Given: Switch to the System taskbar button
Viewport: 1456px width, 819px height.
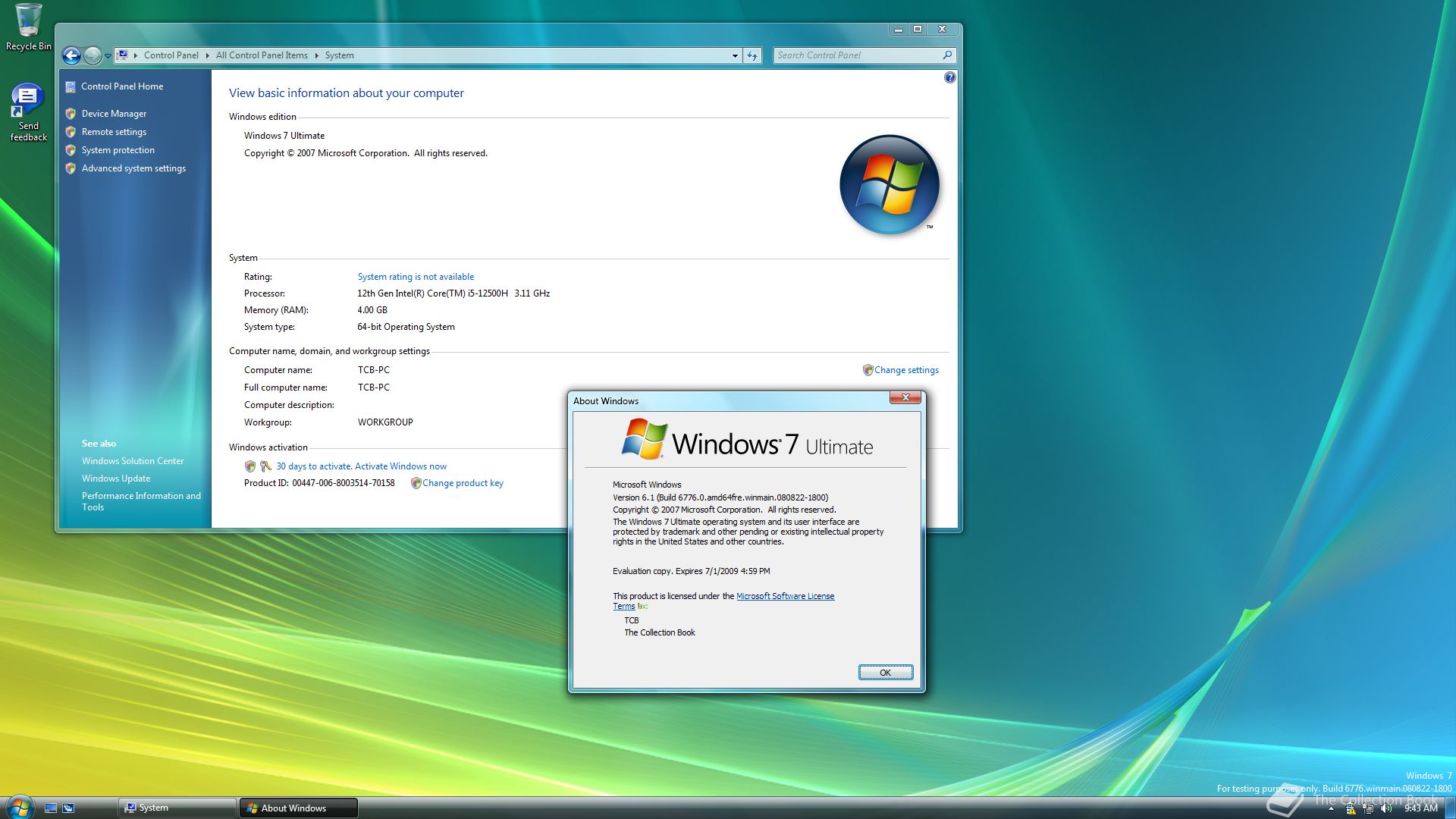Looking at the screenshot, I should tap(177, 808).
